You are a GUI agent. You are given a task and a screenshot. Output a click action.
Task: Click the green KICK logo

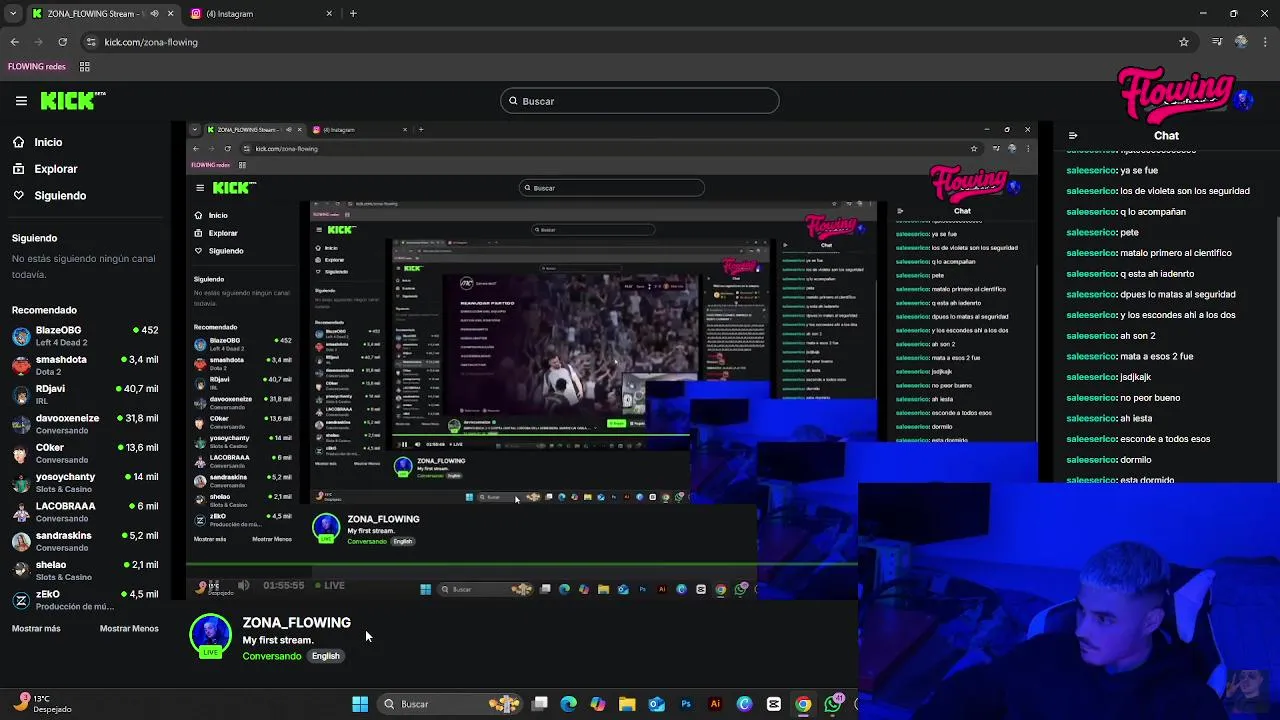73,100
